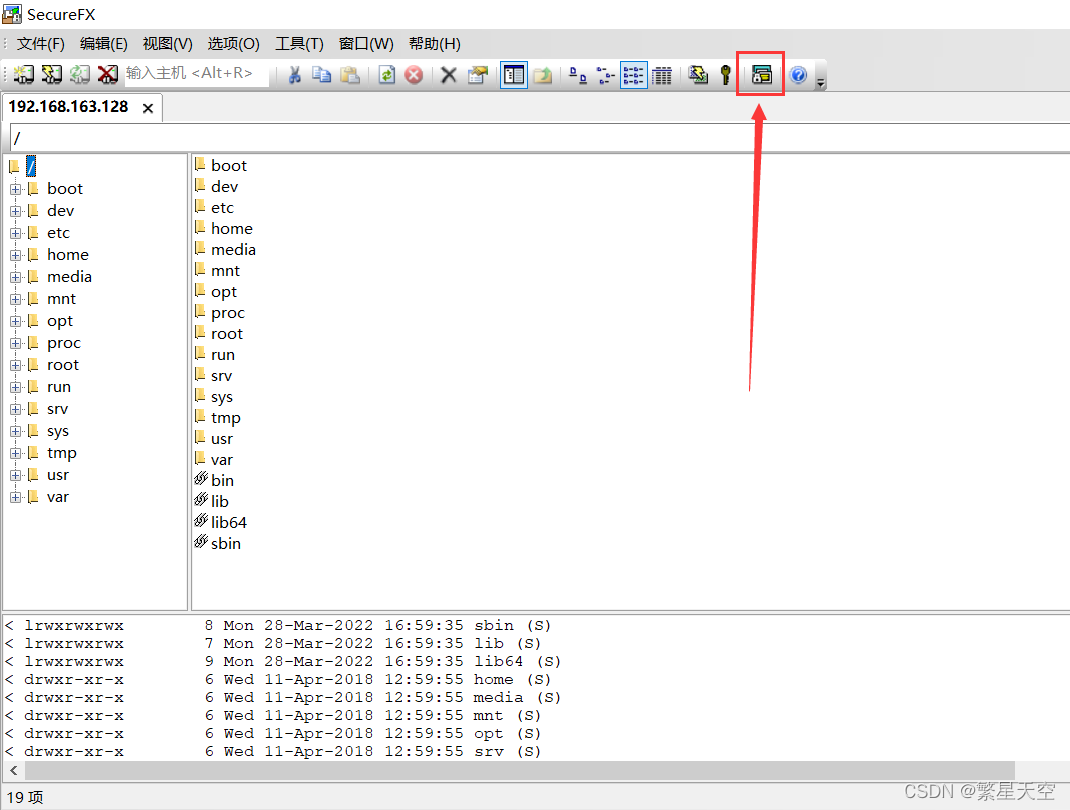Expand the proc folder in tree
This screenshot has height=810, width=1070.
15,343
